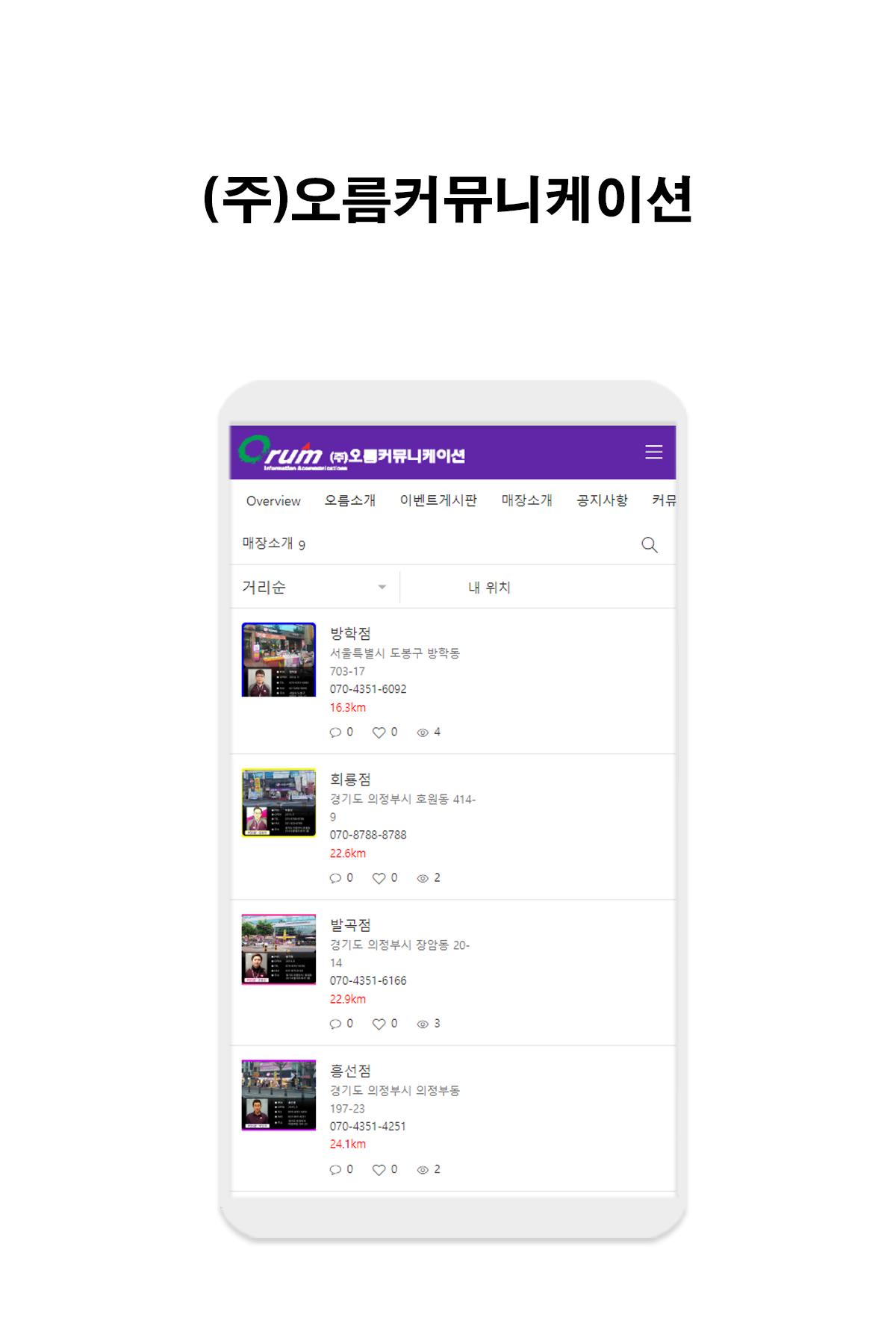
Task: Click comment icon for 흥선점
Action: [x=335, y=1169]
